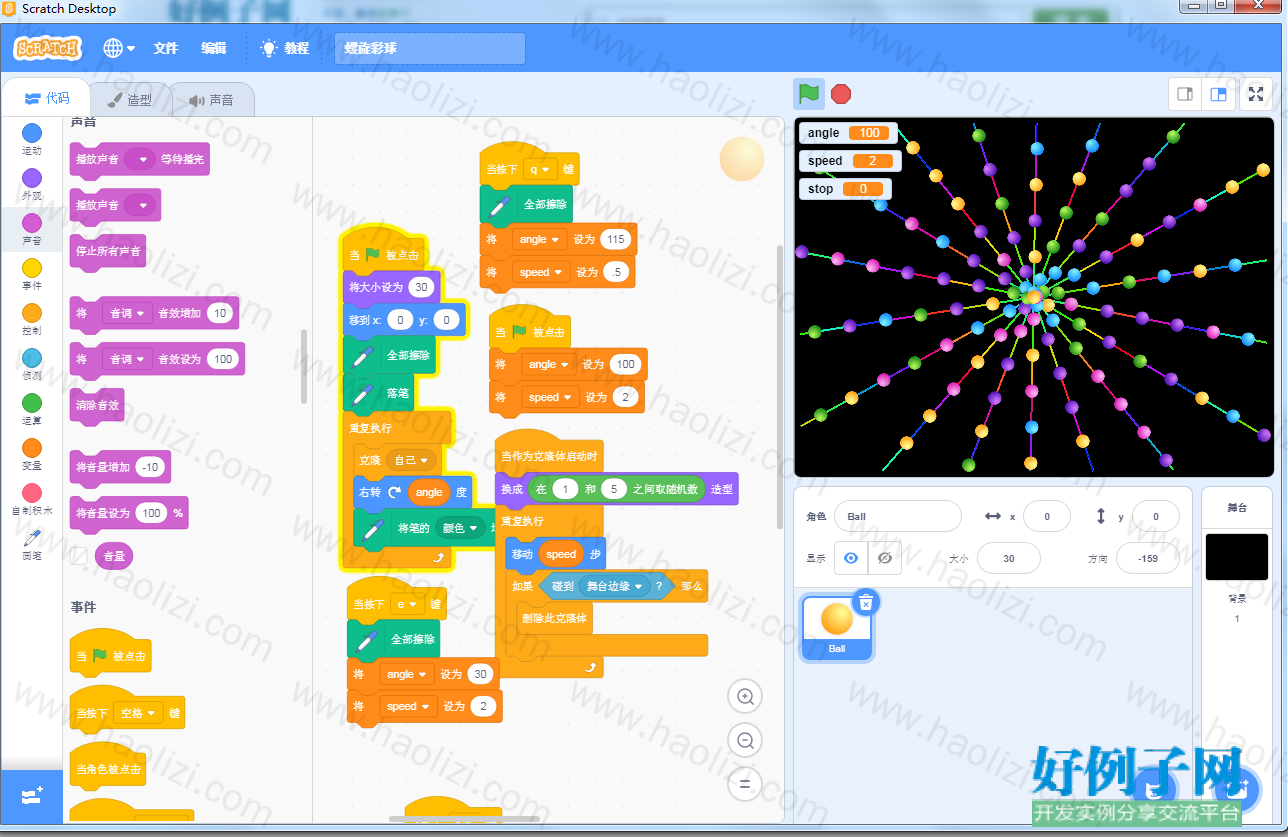
Task: Click the sprite size input field
Action: [1008, 558]
